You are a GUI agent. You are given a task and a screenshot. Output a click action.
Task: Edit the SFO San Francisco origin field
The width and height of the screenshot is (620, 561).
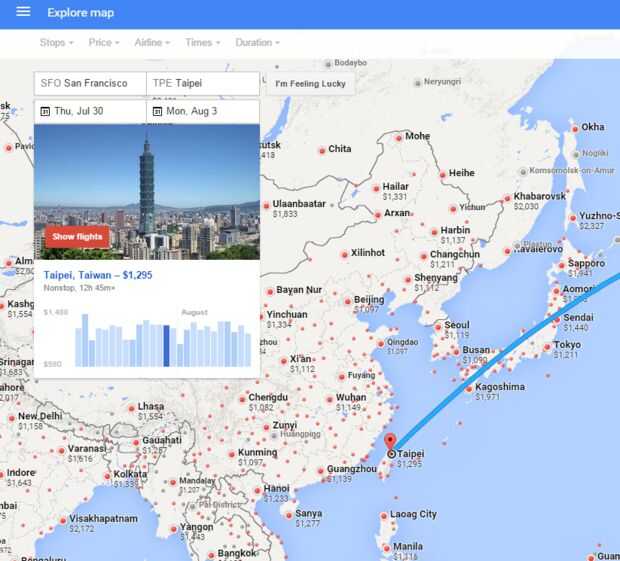[x=90, y=83]
